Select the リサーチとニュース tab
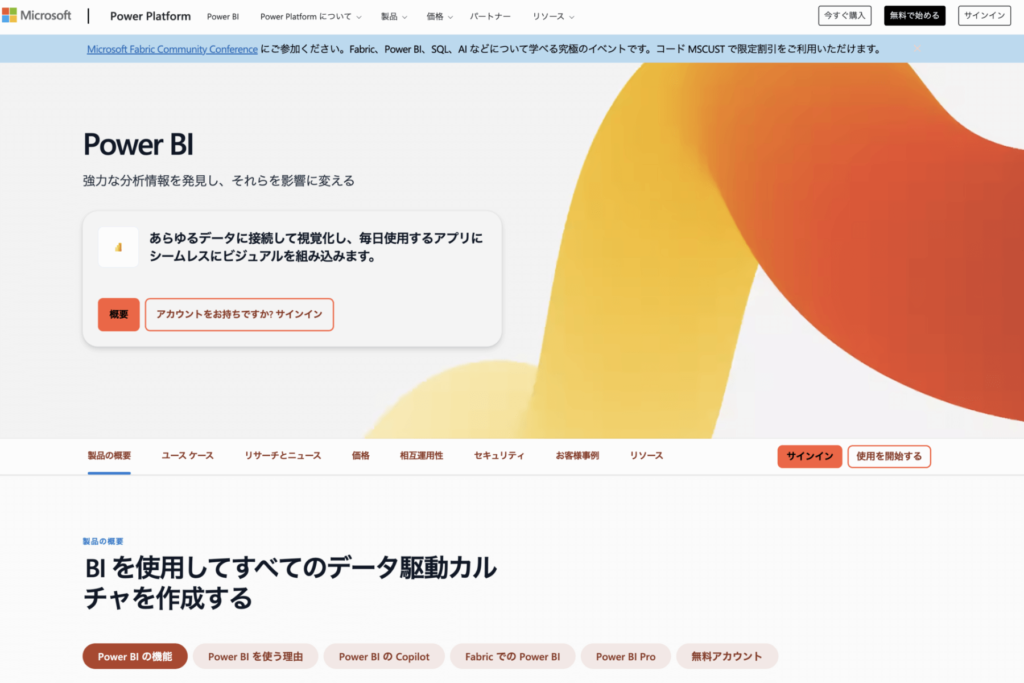The image size is (1024, 683). [x=283, y=456]
